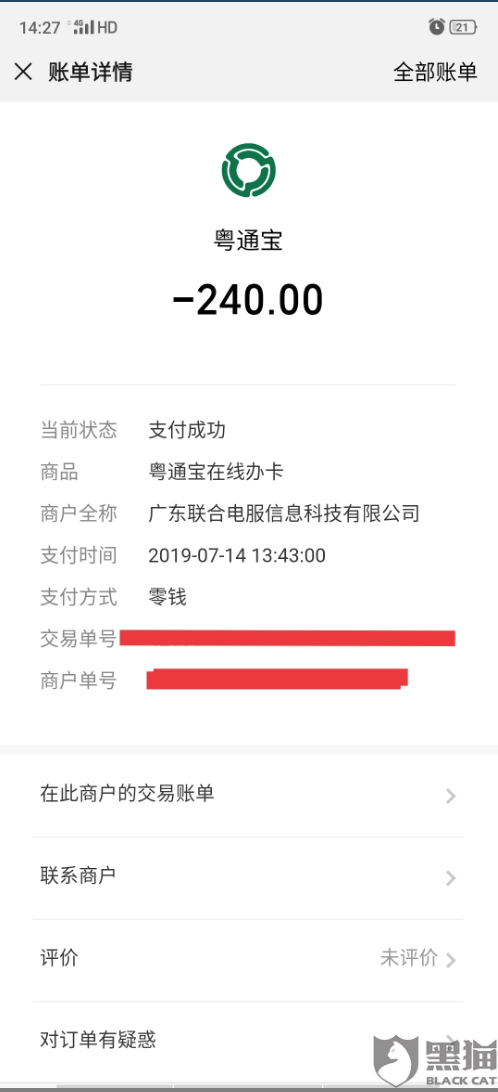Tap the -240.00 amount text
Viewport: 498px width, 1092px height.
[x=248, y=300]
